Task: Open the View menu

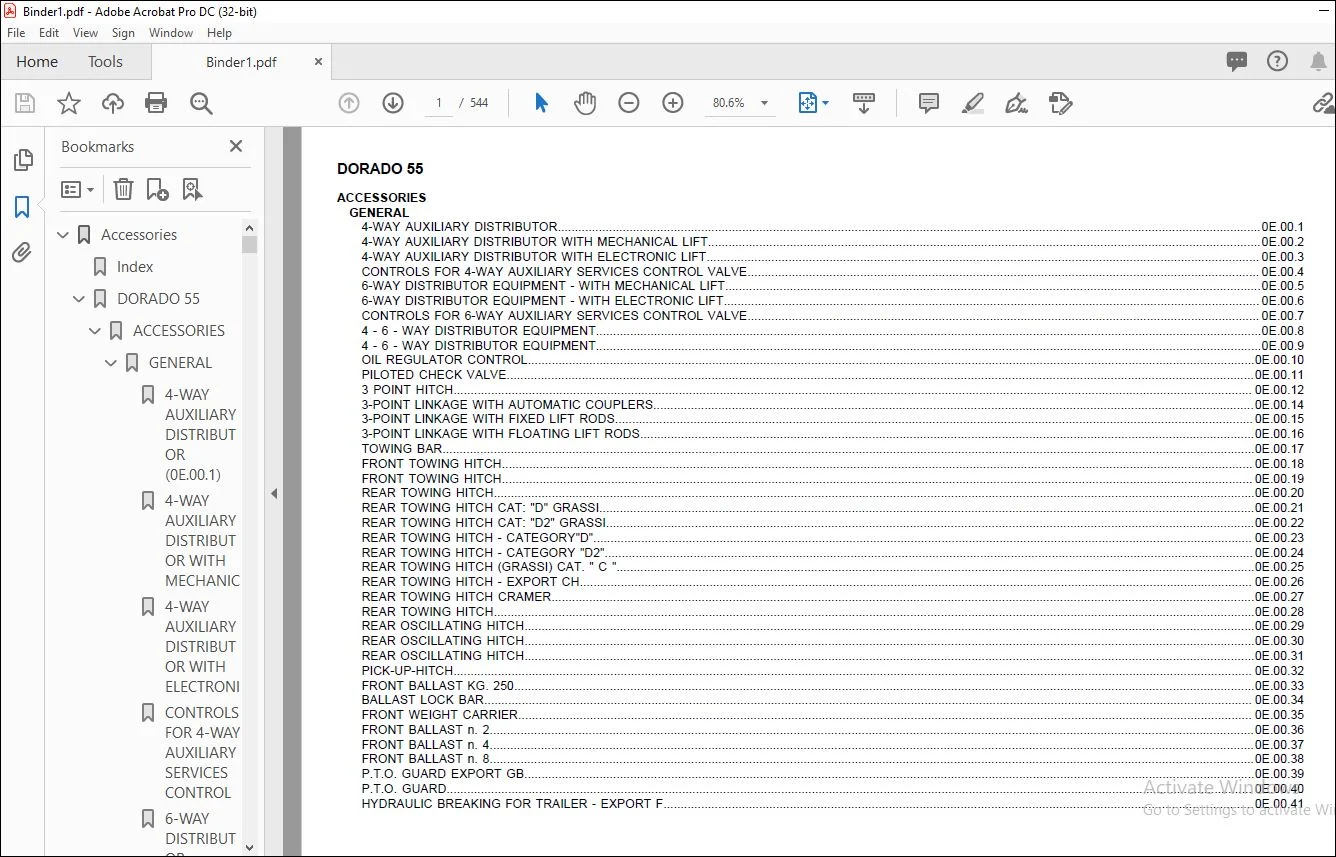Action: tap(86, 33)
